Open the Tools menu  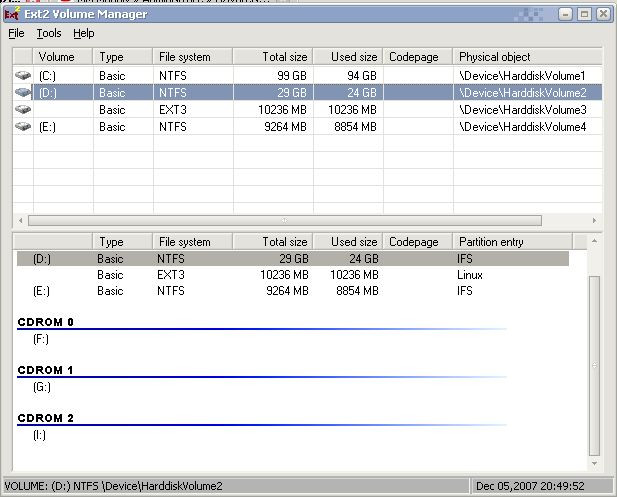coord(49,33)
